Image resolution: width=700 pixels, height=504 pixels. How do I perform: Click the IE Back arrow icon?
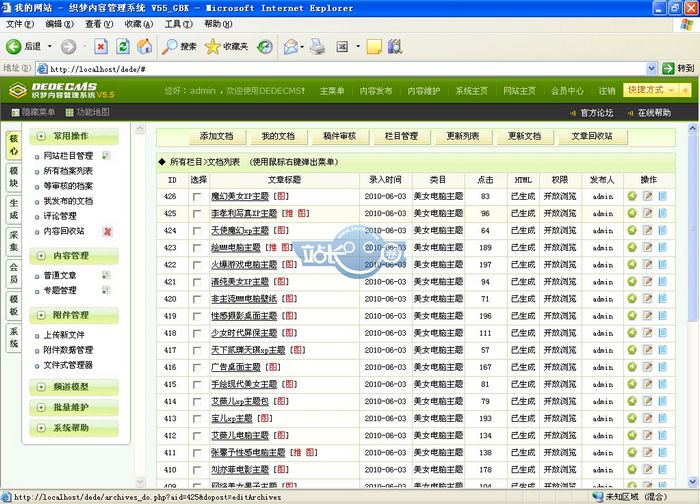(x=13, y=46)
